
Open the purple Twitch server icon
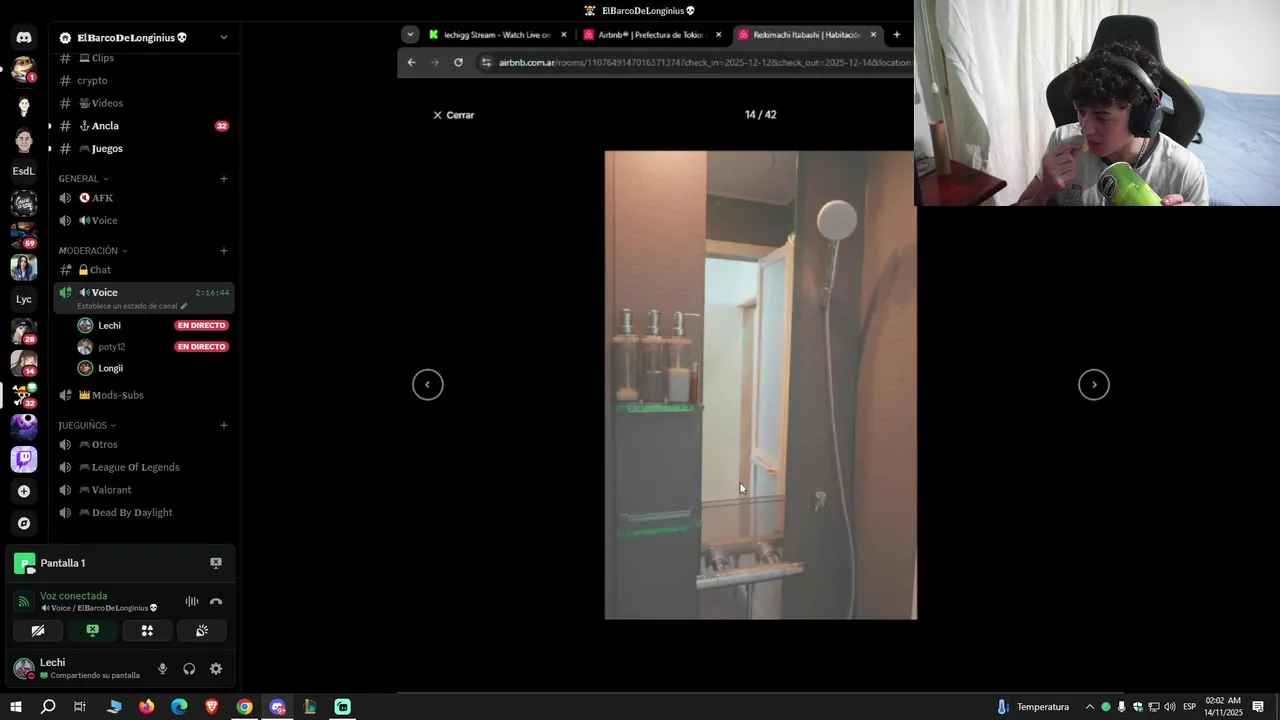[x=24, y=459]
